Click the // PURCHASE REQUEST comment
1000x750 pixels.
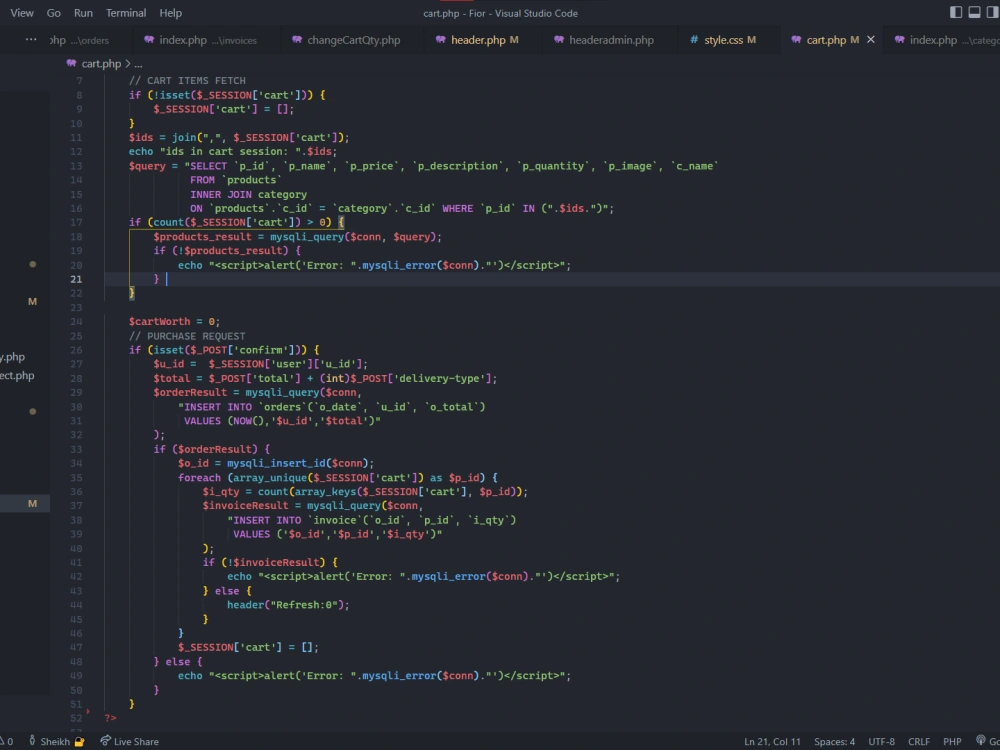[x=187, y=335]
